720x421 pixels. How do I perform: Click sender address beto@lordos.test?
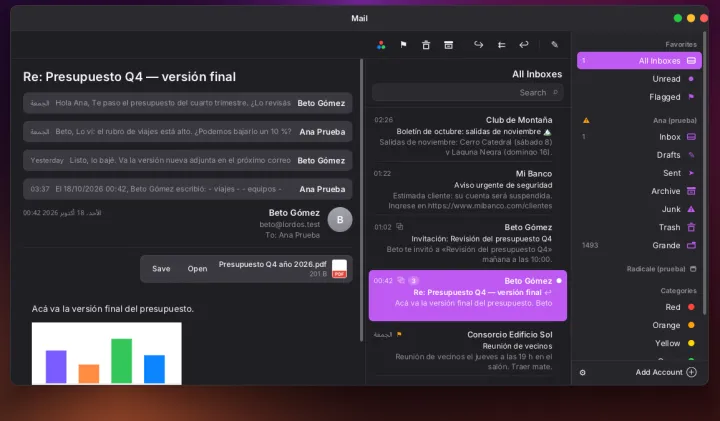coord(289,225)
